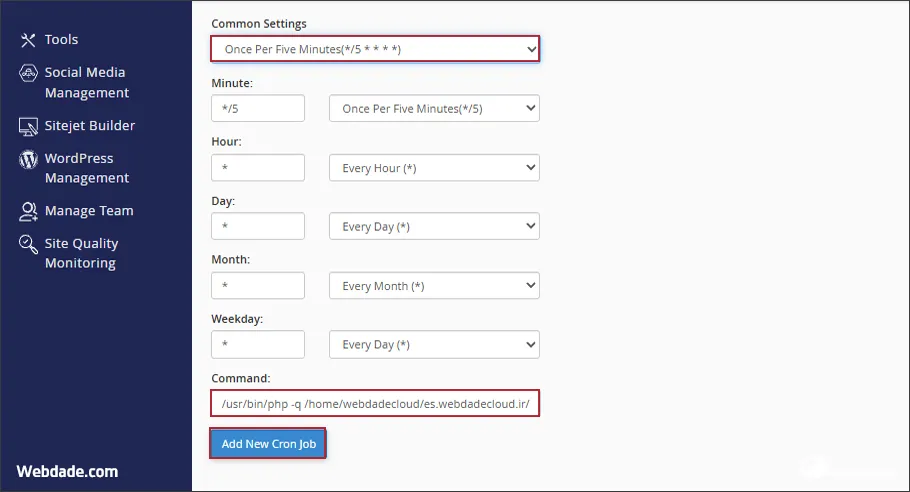The height and width of the screenshot is (492, 910).
Task: Click into the Month input field
Action: coord(258,286)
